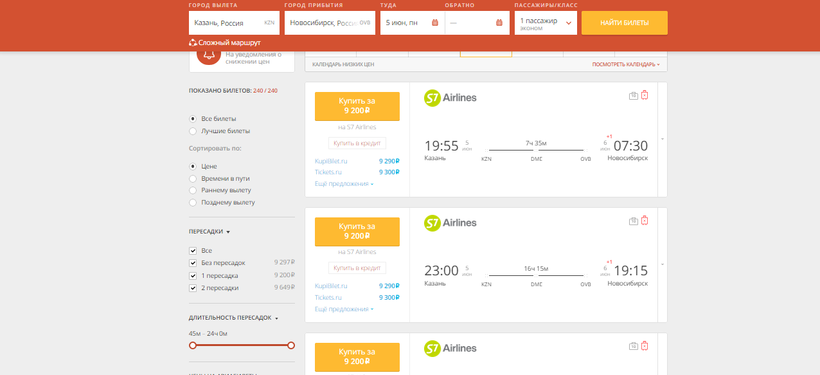The width and height of the screenshot is (820, 375).
Task: Toggle the '2 пересадки' checkbox
Action: [x=193, y=288]
